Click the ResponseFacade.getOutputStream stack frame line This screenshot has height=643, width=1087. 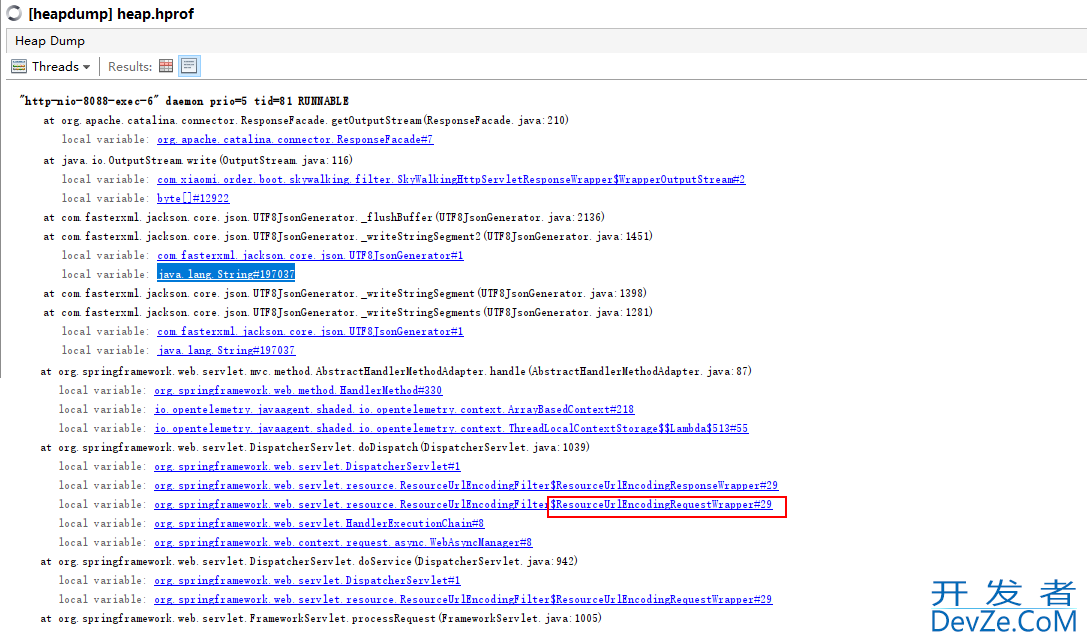pyautogui.click(x=306, y=121)
